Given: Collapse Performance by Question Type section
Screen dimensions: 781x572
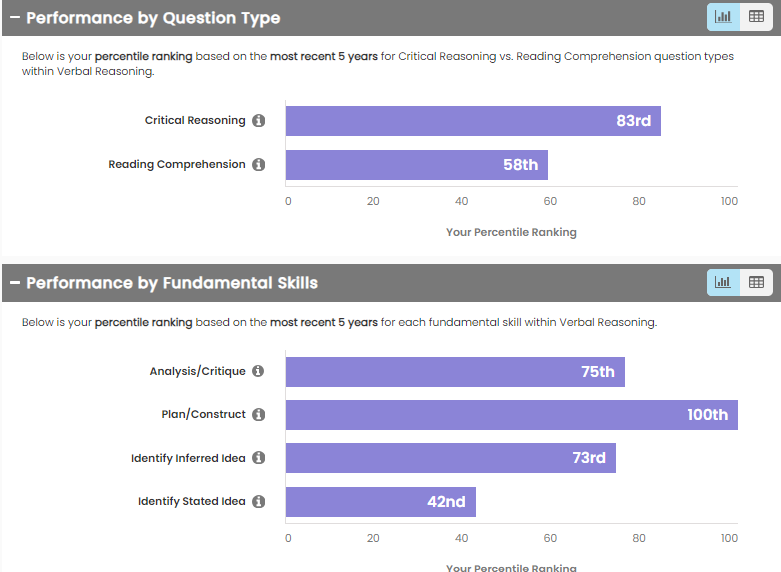Looking at the screenshot, I should click(15, 18).
